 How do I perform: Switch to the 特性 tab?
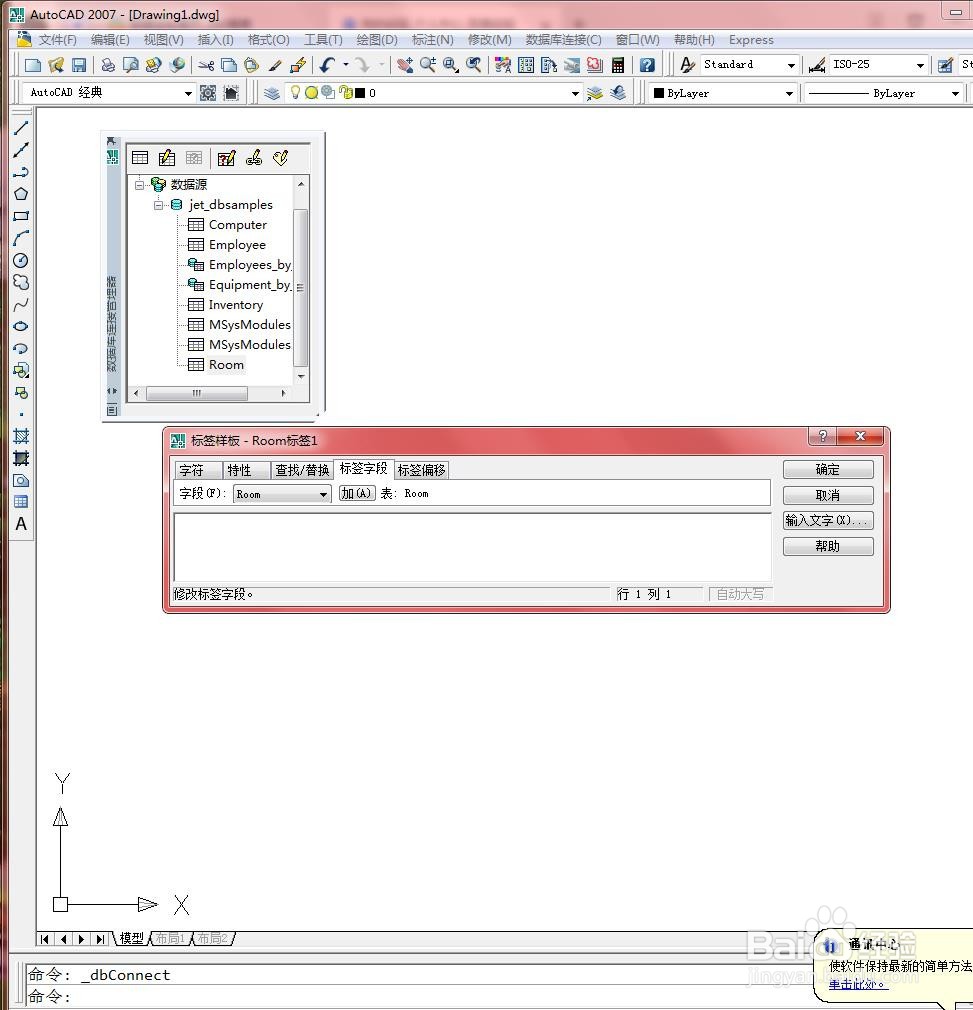coord(245,470)
